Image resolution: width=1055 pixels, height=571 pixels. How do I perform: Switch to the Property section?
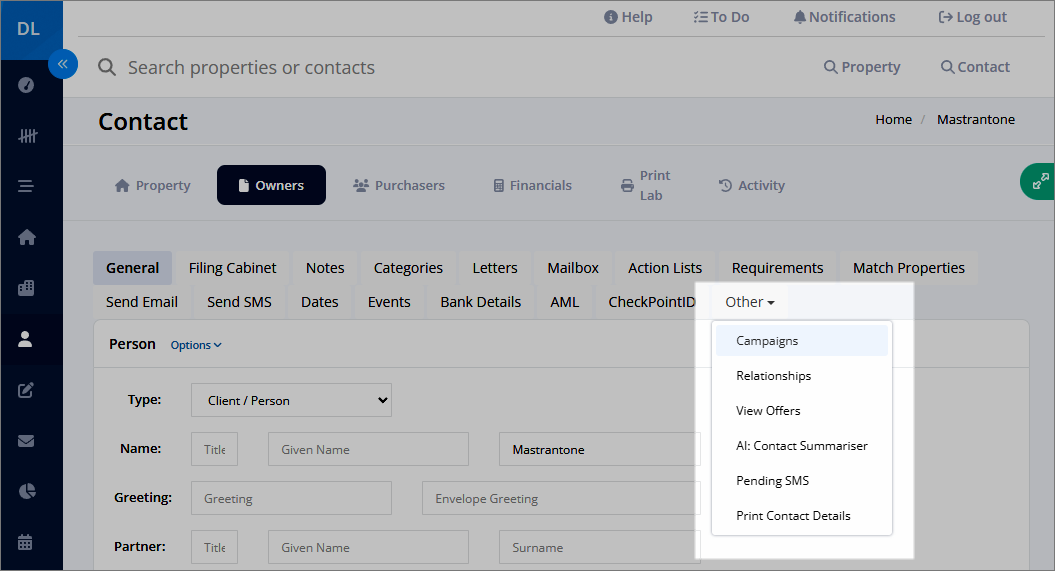153,185
